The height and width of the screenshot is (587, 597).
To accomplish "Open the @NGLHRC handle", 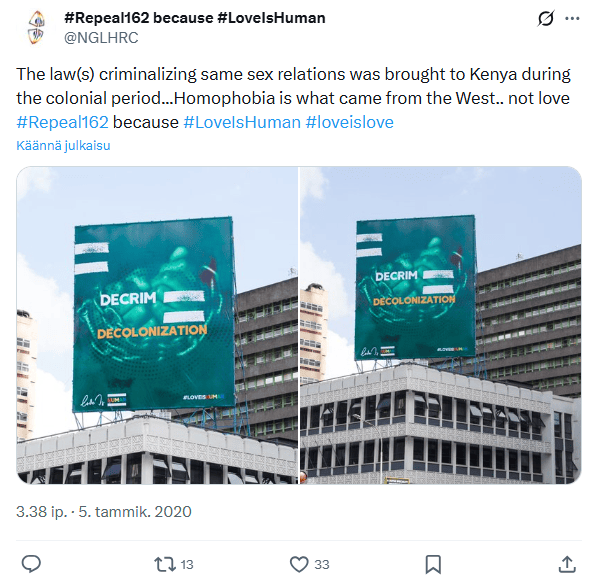I will click(101, 38).
